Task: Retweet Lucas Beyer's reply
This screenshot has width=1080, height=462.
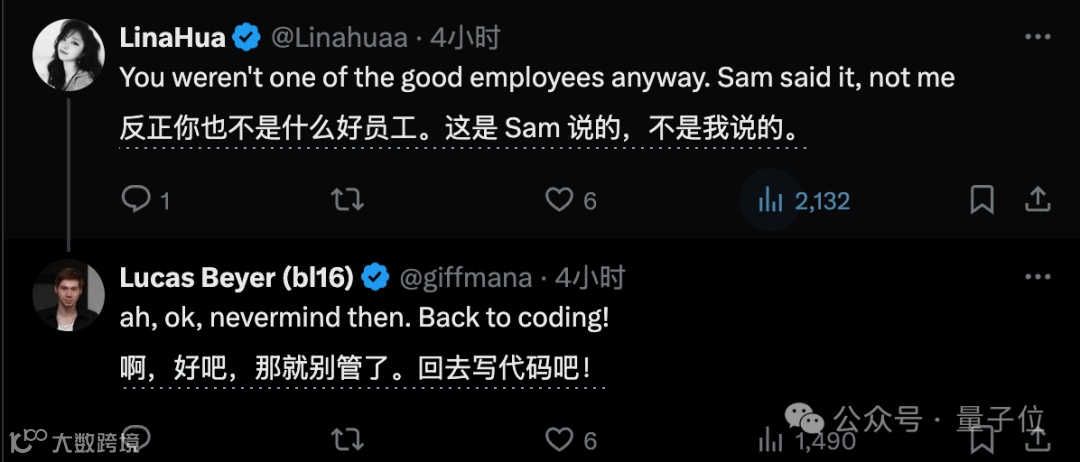Action: click(347, 440)
